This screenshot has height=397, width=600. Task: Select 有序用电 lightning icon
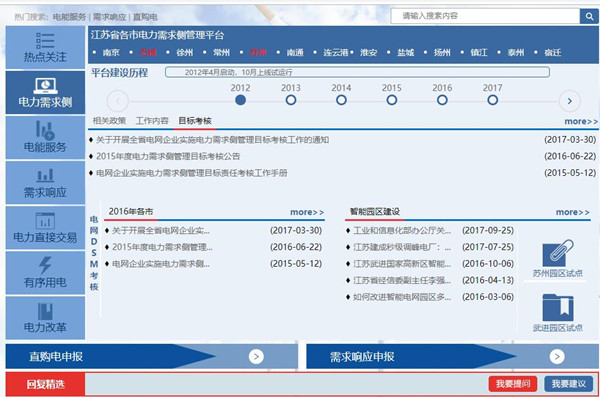(45, 265)
